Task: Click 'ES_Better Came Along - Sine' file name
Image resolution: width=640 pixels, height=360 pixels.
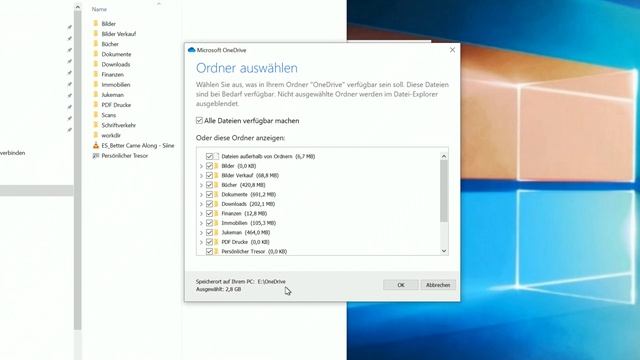Action: [138, 146]
